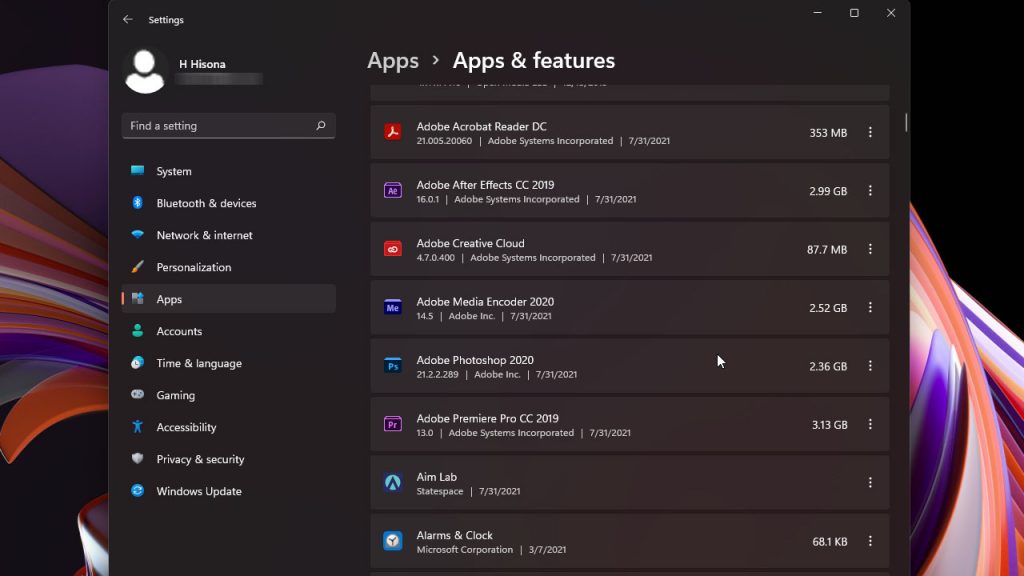Click the Privacy shield icon

(137, 458)
